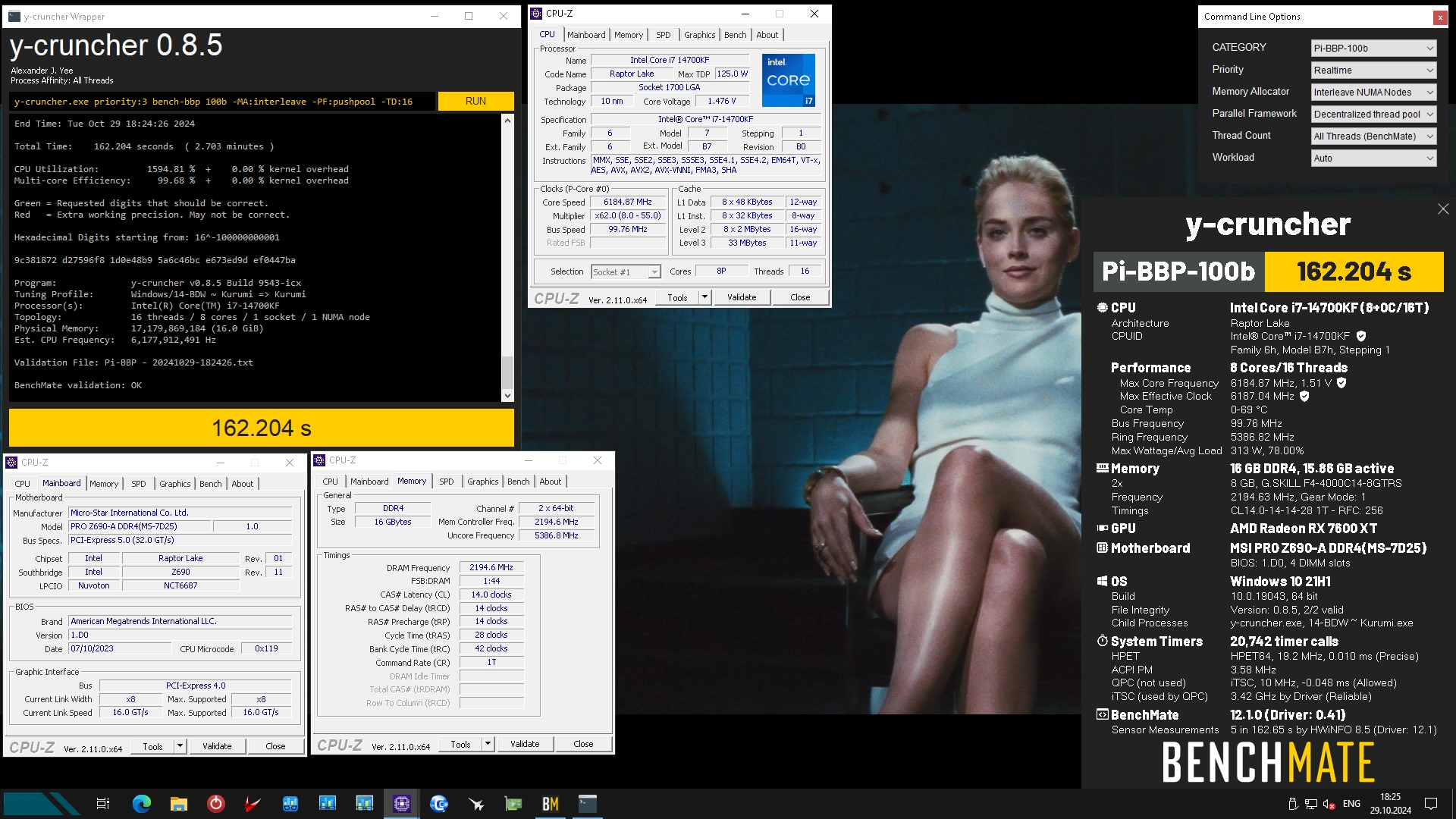Screen dimensions: 1456x819
Task: Open Graphics tab in CPU-Z Mainboard window
Action: 175,484
